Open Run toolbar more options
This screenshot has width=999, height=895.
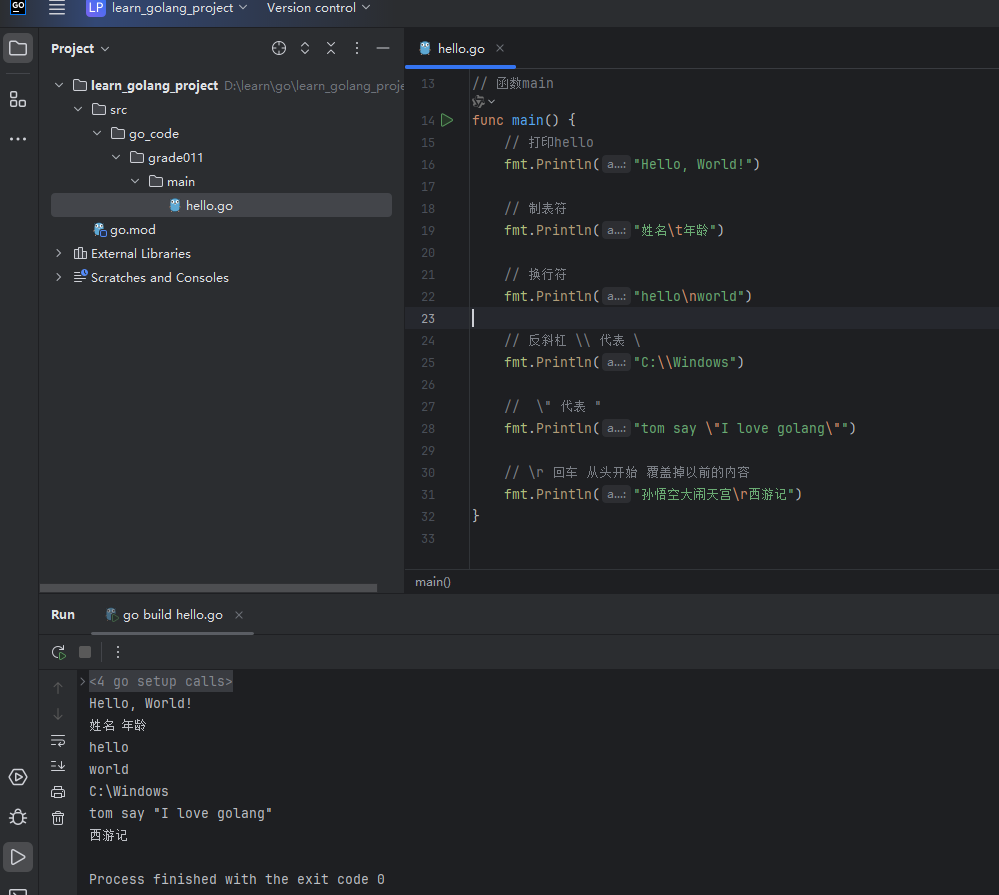click(118, 652)
